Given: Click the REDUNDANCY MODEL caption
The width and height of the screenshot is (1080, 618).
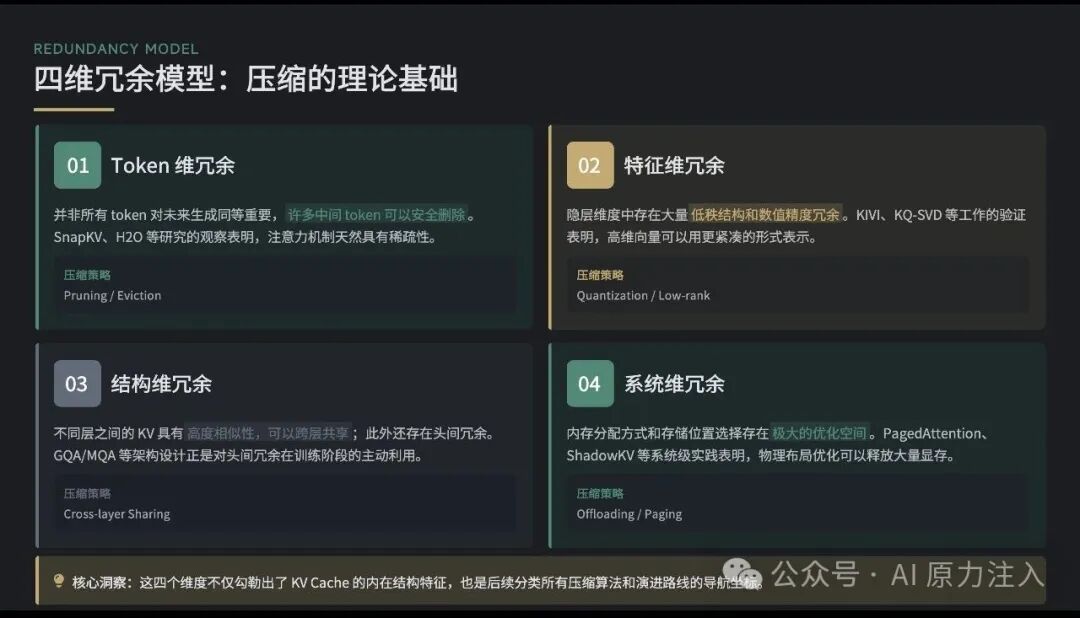Looking at the screenshot, I should [x=116, y=49].
